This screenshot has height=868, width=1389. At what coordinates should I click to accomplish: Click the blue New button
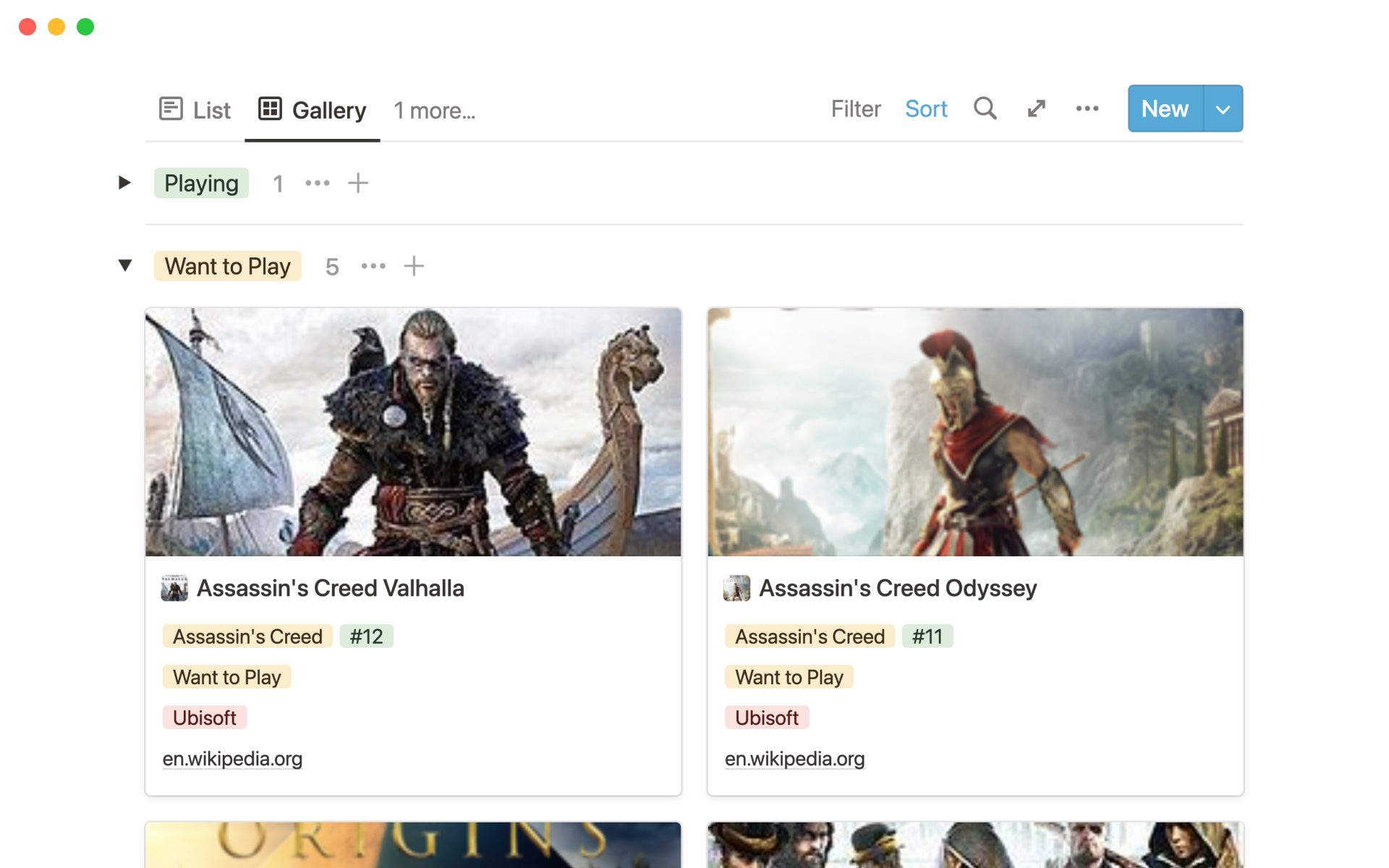[1165, 109]
